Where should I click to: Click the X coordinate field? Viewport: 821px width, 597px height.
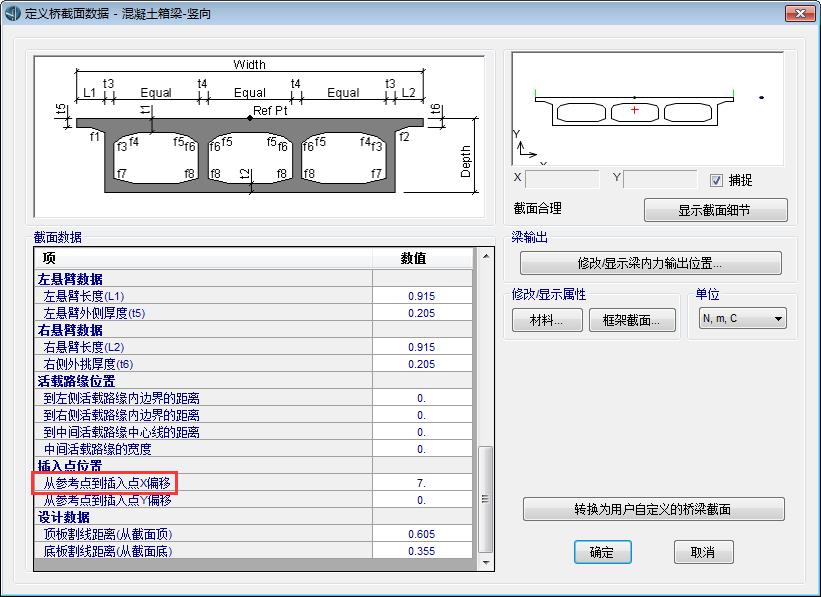(x=562, y=180)
